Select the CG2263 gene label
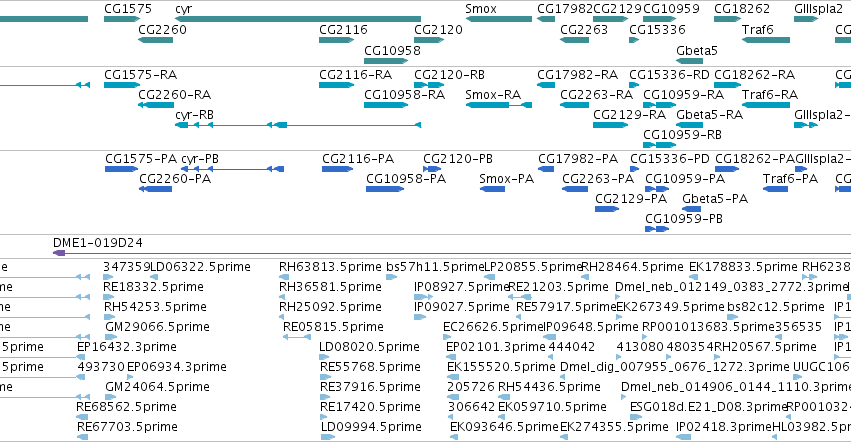The image size is (851, 442). click(583, 29)
